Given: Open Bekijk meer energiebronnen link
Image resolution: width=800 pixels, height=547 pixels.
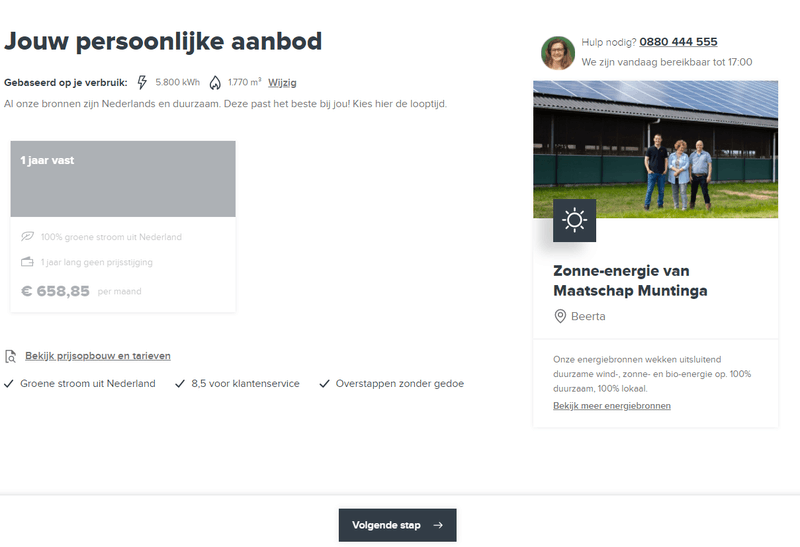Looking at the screenshot, I should point(612,405).
